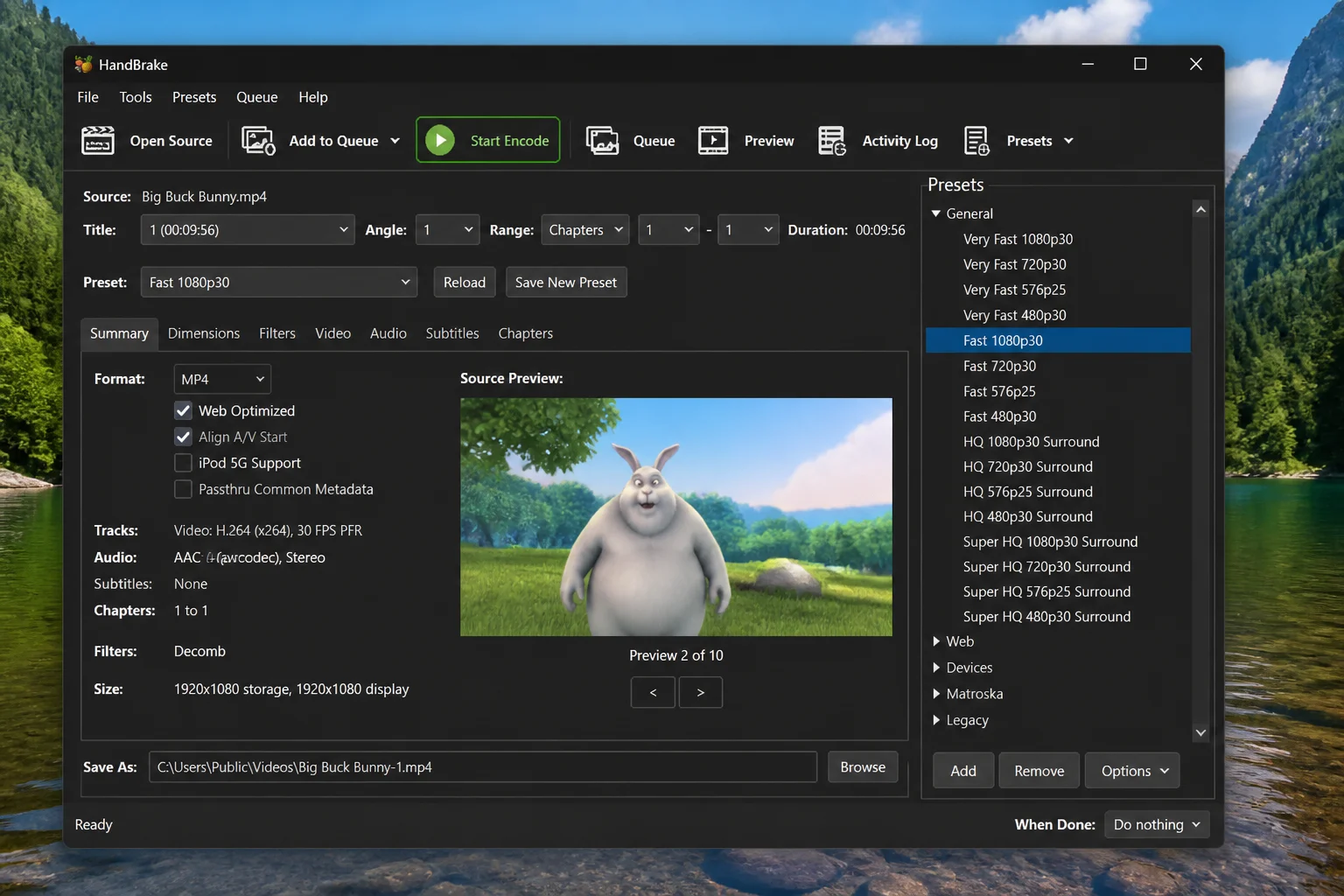Click the Preview film icon in toolbar
The width and height of the screenshot is (1344, 896).
[x=713, y=140]
